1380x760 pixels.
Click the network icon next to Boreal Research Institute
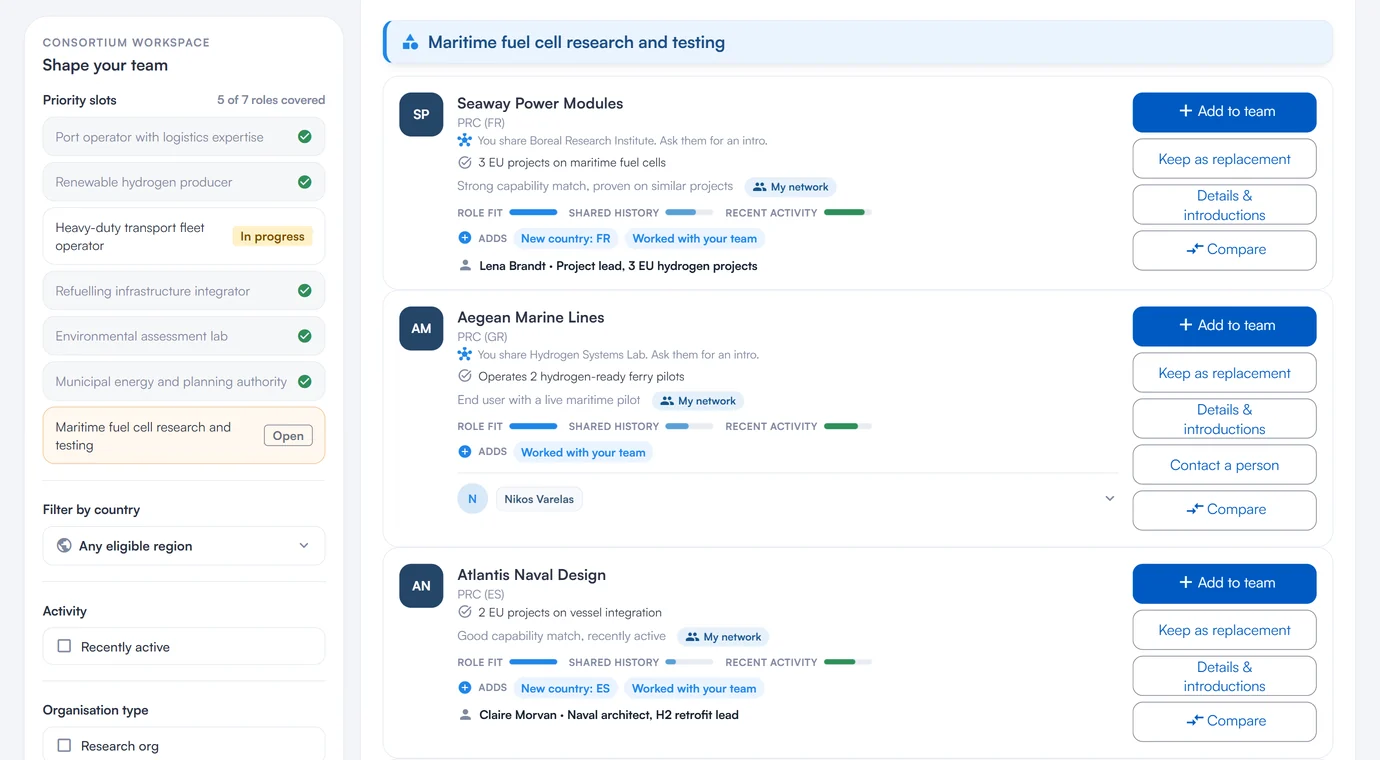pyautogui.click(x=465, y=141)
